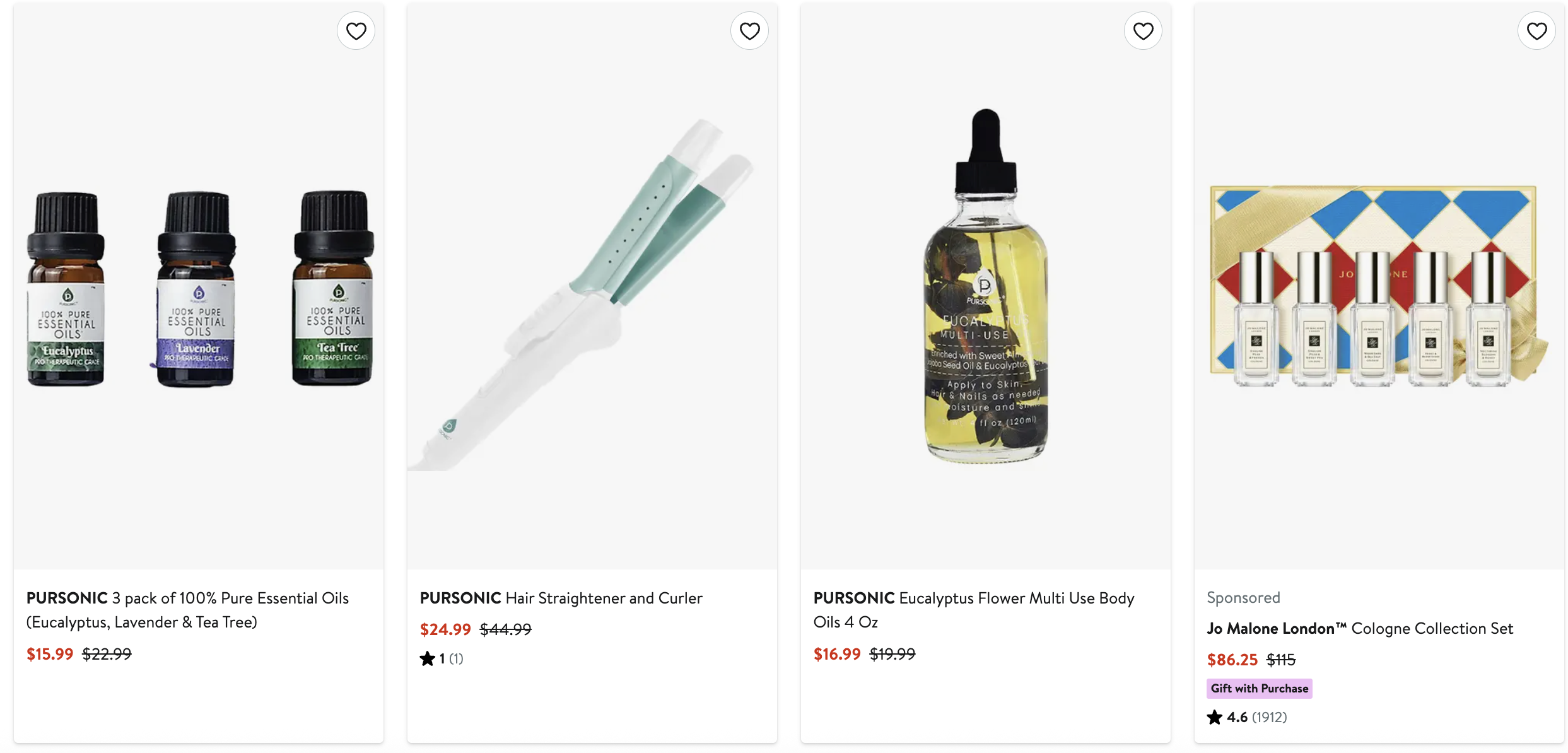Click the Gift with Purchase badge
Screen dimensions: 1568x753
[1259, 689]
